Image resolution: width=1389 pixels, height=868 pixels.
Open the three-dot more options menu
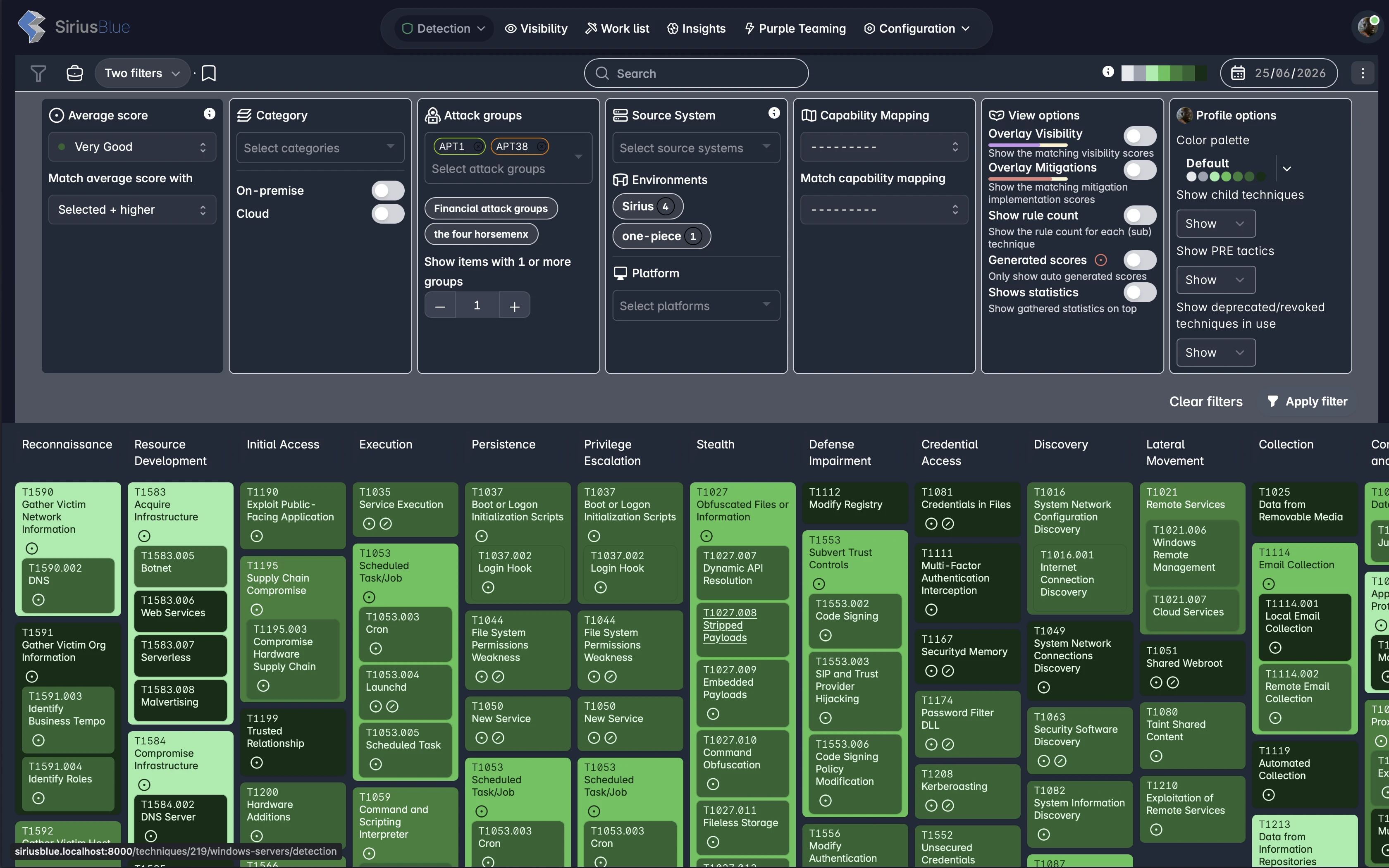(1363, 74)
